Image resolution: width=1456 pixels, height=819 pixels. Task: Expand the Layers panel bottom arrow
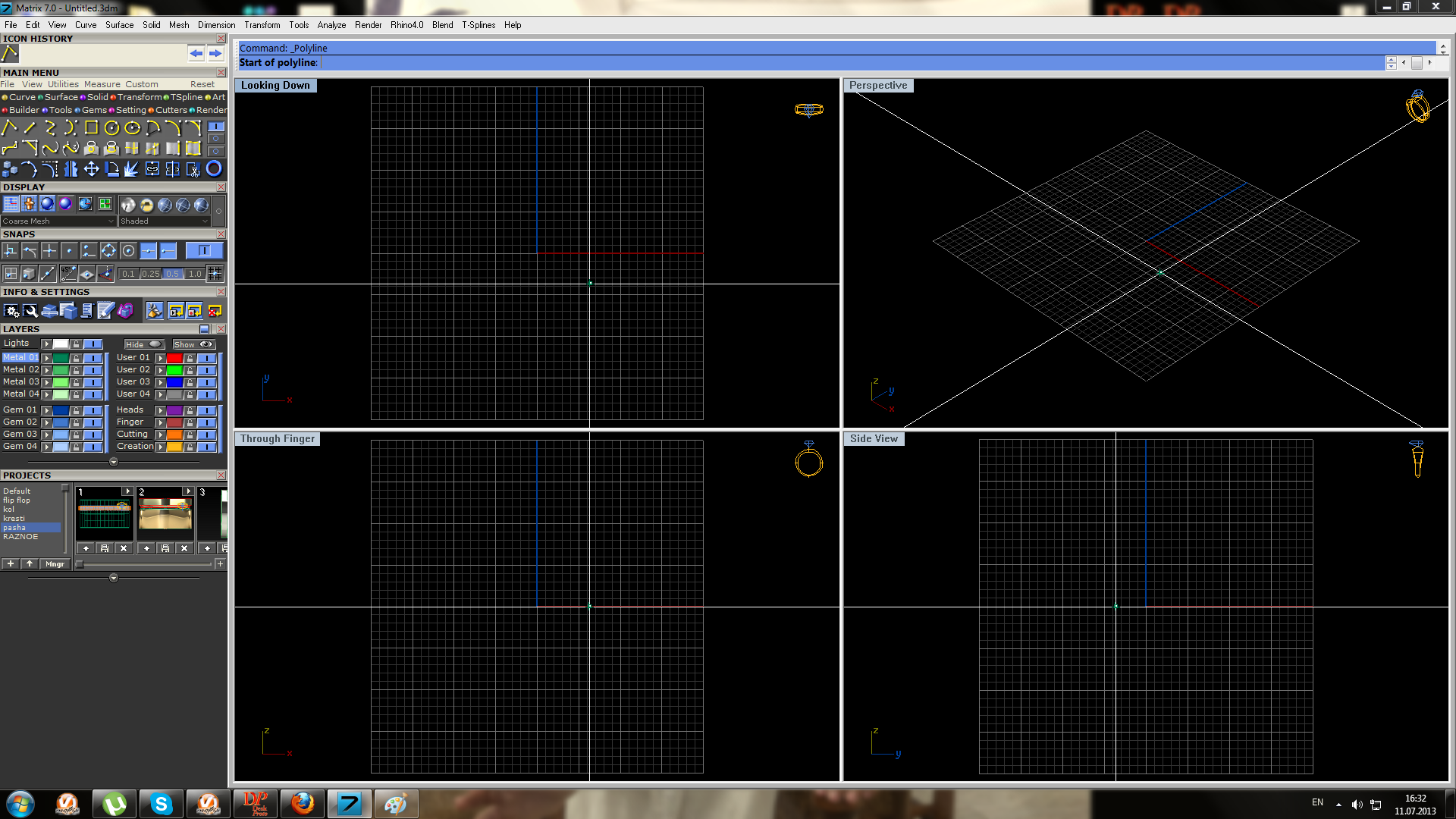(x=114, y=462)
